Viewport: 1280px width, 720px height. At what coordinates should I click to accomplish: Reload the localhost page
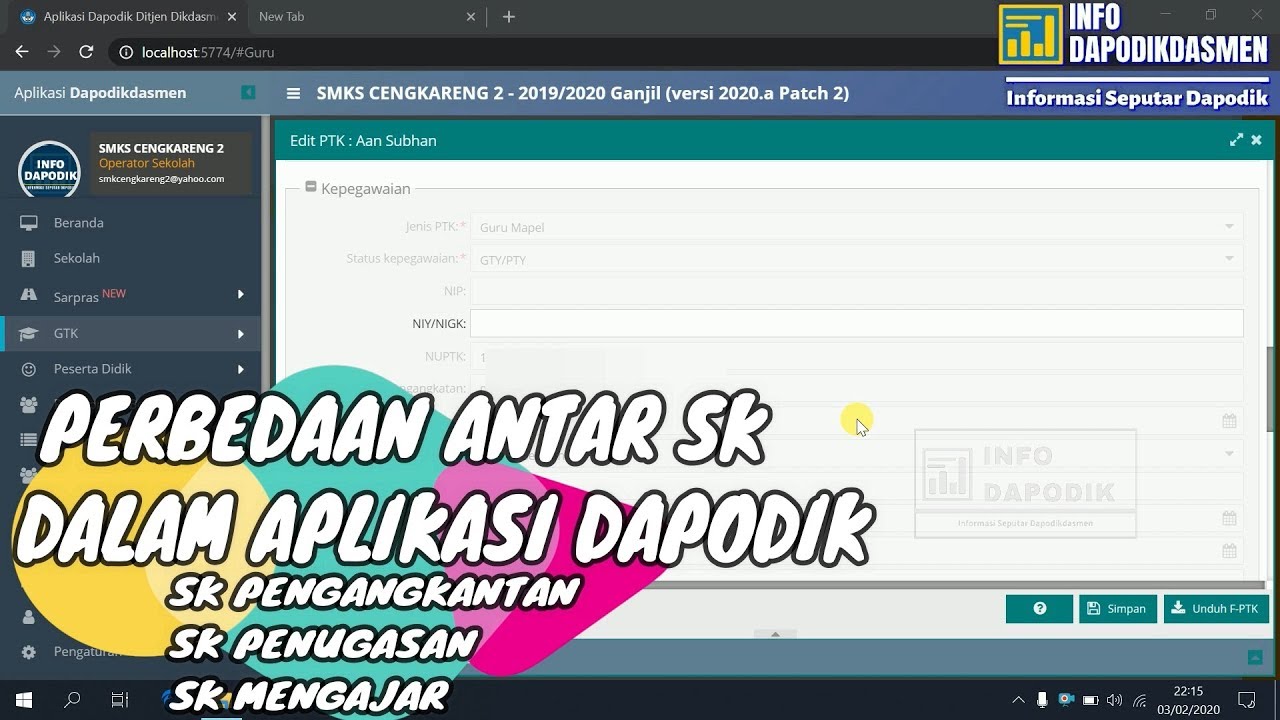(86, 52)
